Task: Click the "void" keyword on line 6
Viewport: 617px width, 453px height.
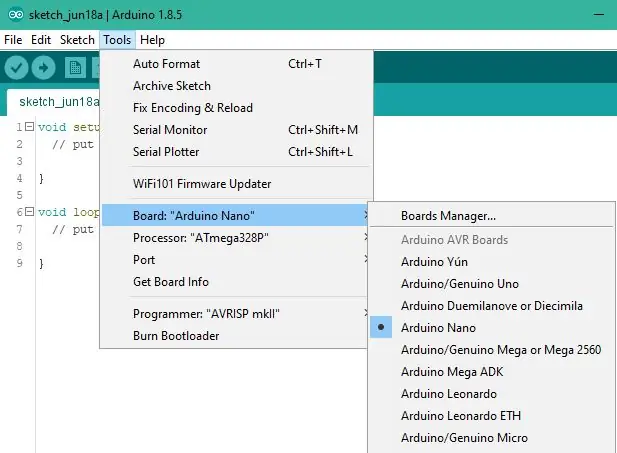Action: 52,212
